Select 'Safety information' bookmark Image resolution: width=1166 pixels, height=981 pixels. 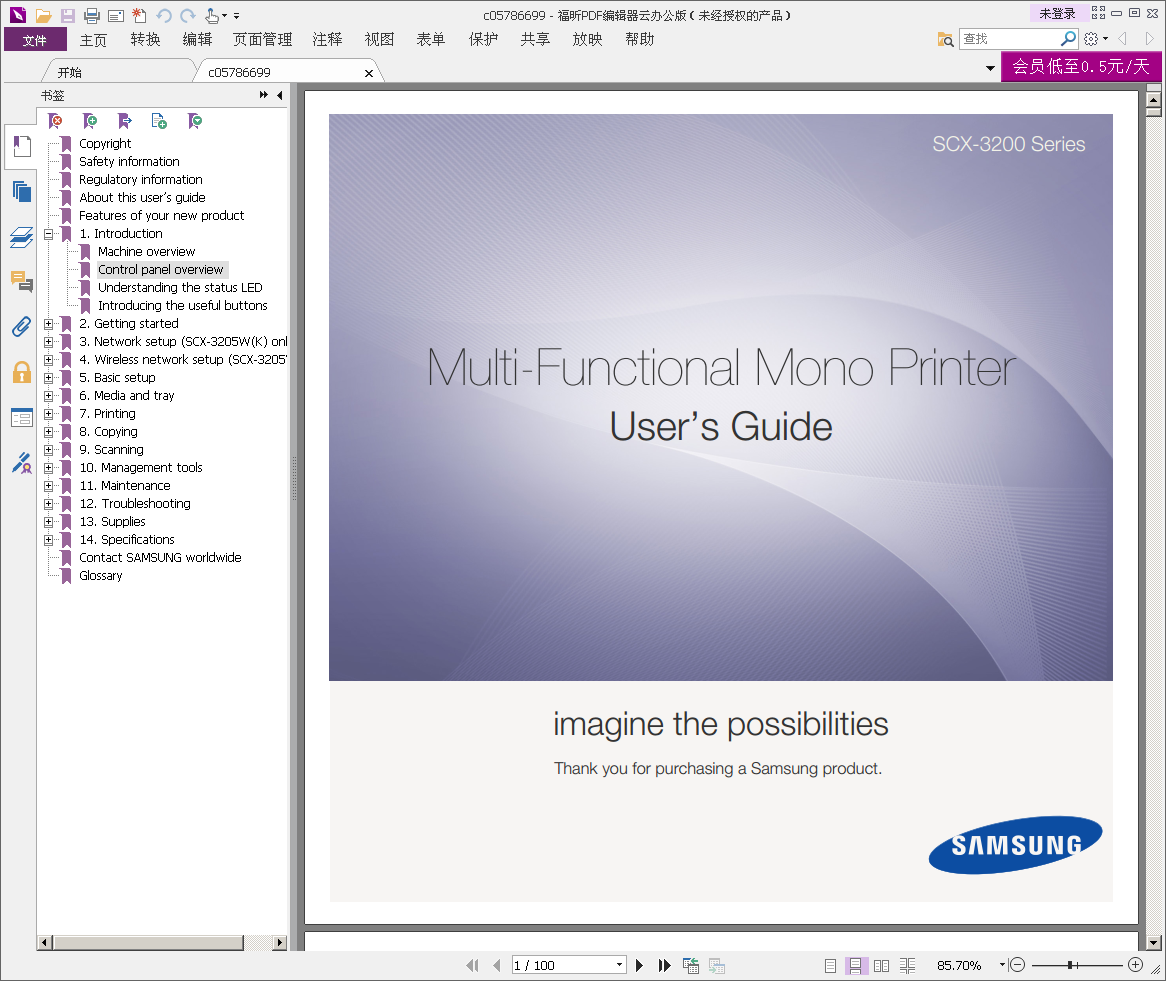coord(129,161)
